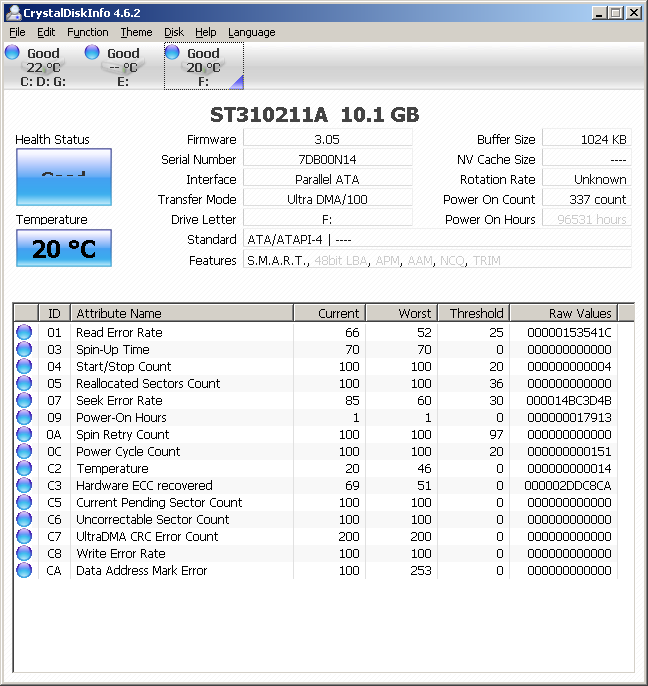This screenshot has height=686, width=648.
Task: Open the Help menu
Action: [206, 32]
